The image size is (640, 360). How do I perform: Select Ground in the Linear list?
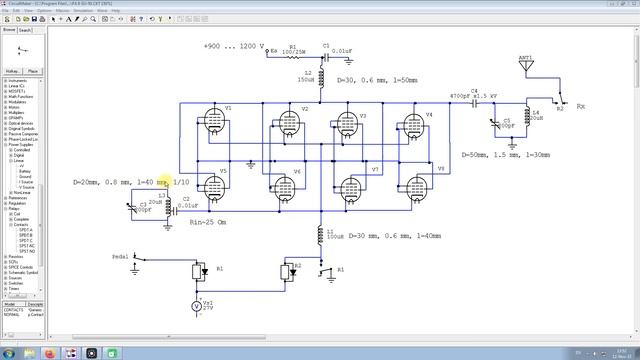click(25, 177)
